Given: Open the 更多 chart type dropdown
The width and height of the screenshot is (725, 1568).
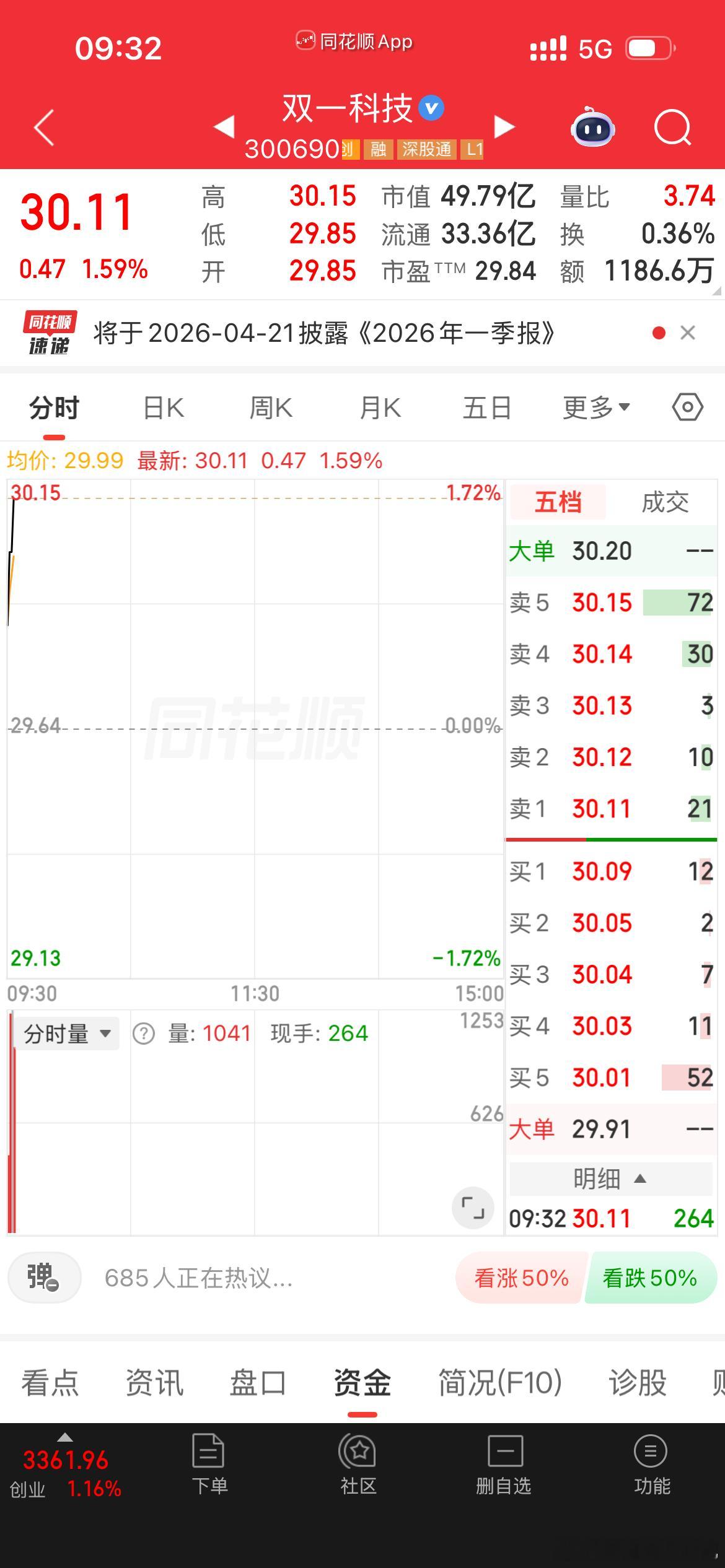Looking at the screenshot, I should pos(596,407).
